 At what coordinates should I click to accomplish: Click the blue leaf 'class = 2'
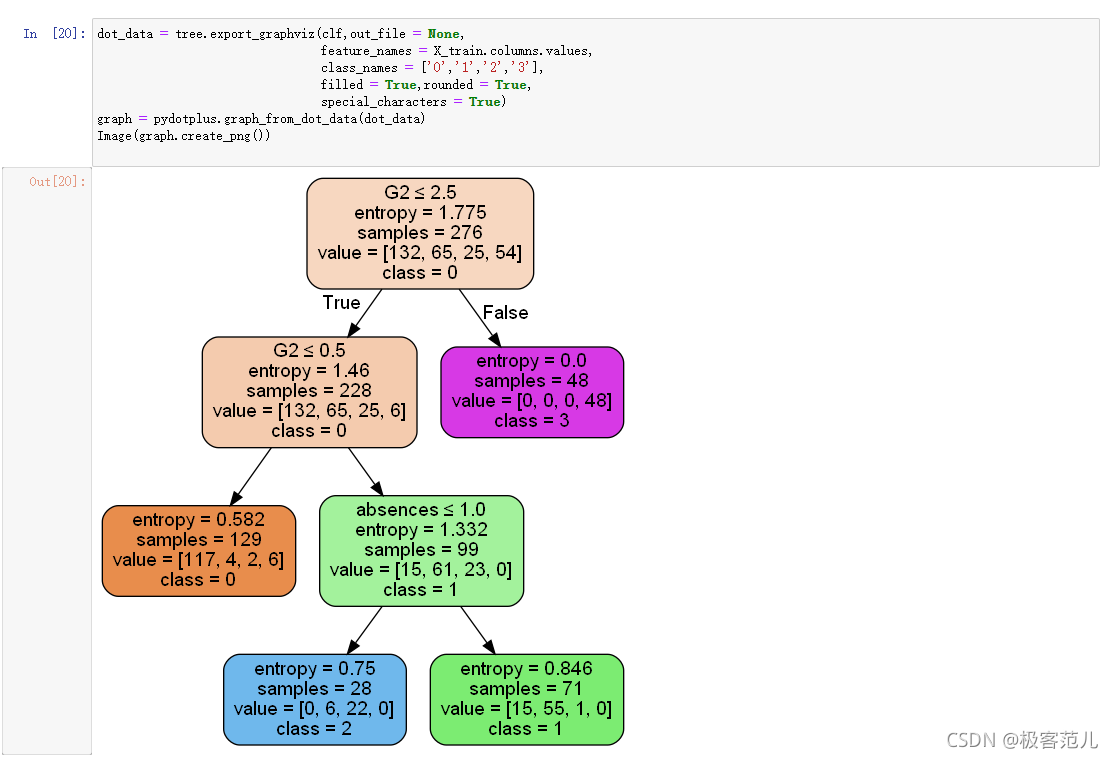click(314, 700)
